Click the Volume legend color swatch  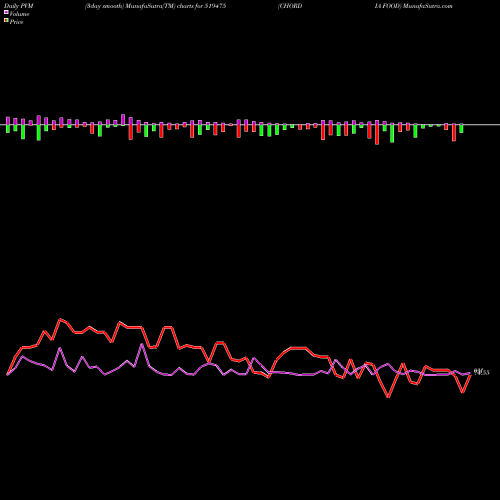pos(6,13)
